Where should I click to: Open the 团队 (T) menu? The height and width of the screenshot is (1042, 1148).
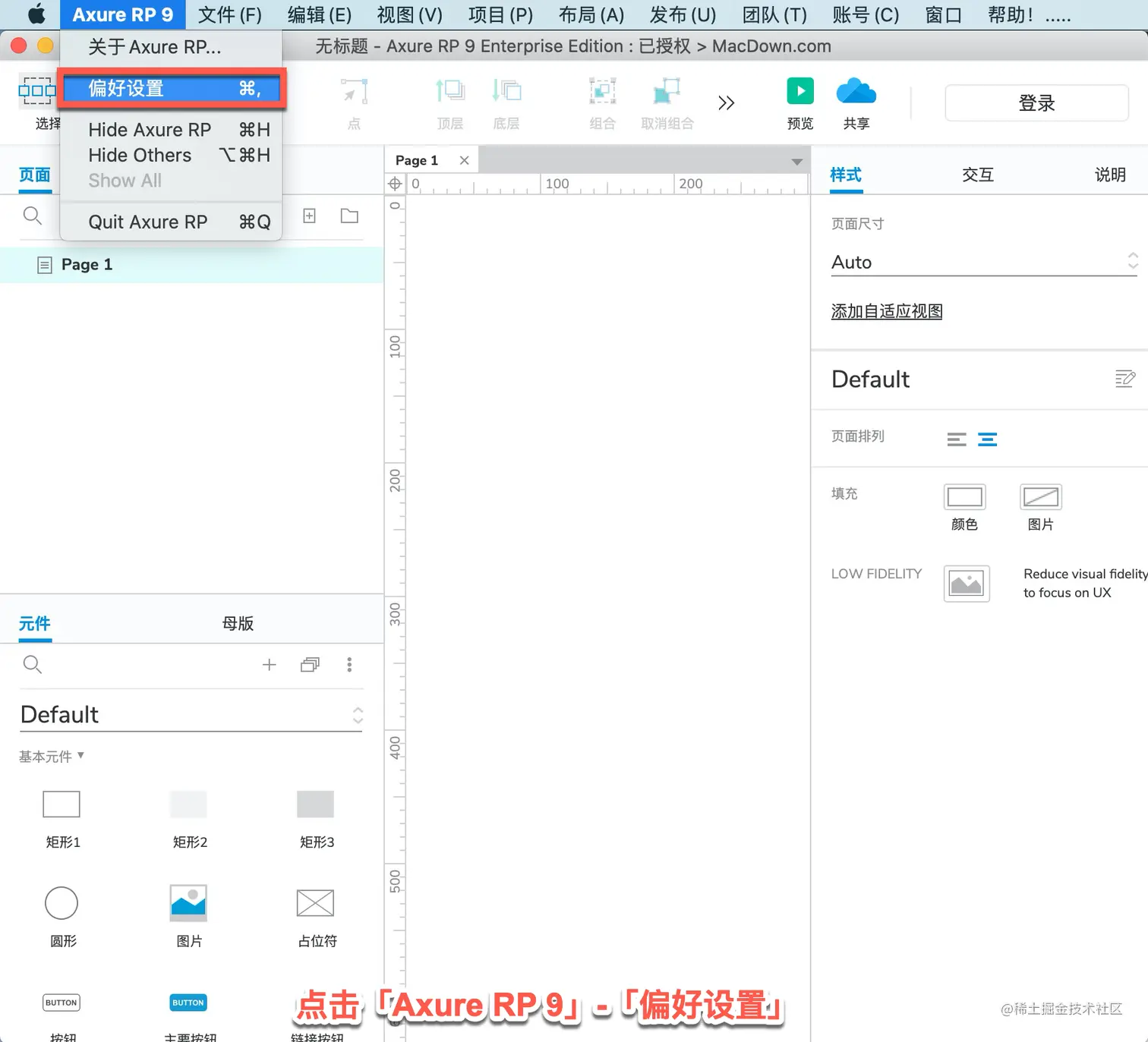coord(774,14)
